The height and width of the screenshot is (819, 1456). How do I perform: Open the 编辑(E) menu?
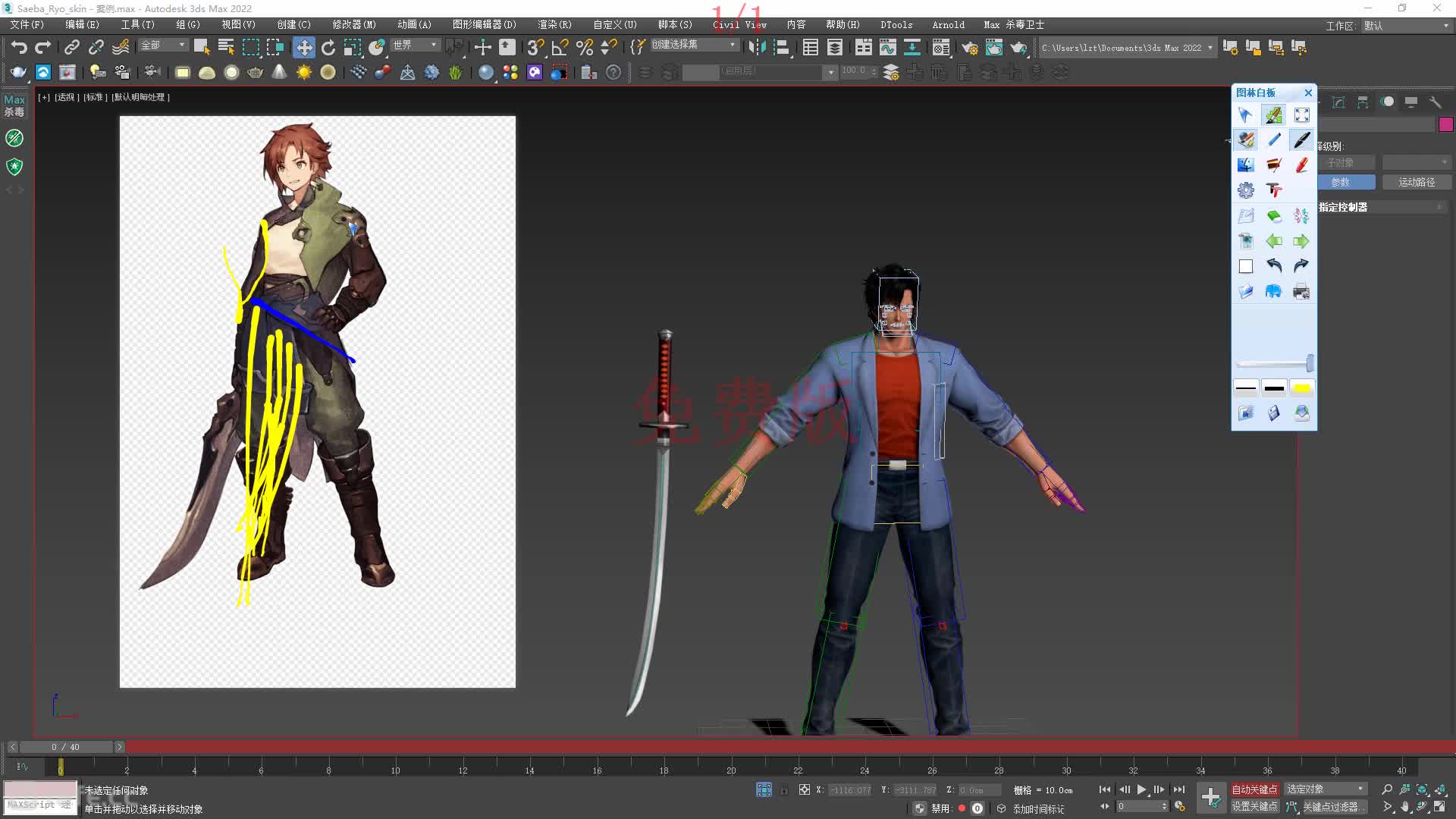tap(82, 25)
